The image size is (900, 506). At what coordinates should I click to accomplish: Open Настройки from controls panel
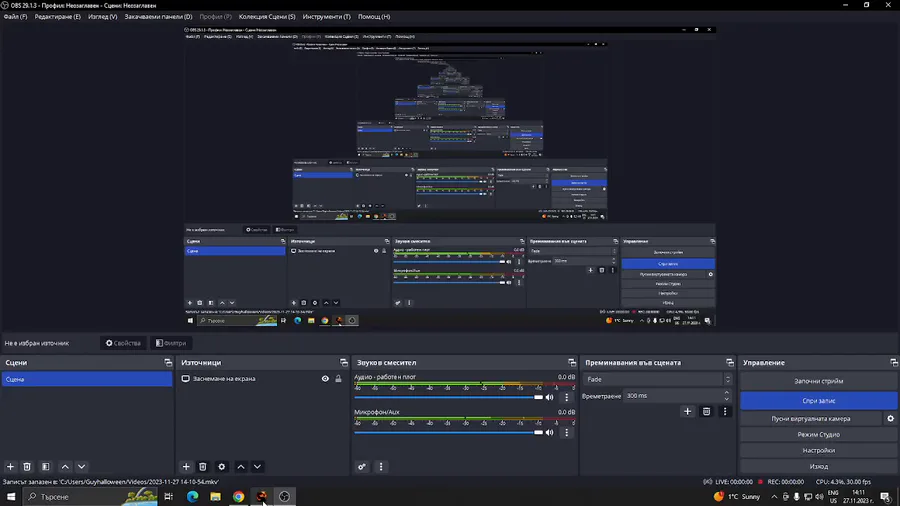pos(818,450)
